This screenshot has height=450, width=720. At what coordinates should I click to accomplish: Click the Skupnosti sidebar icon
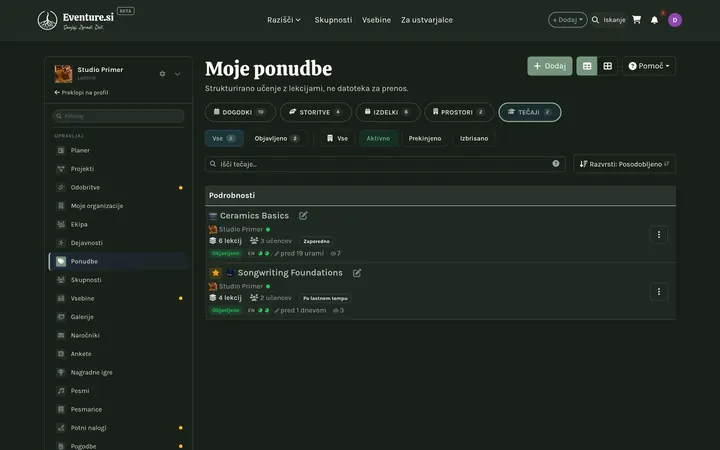point(61,280)
